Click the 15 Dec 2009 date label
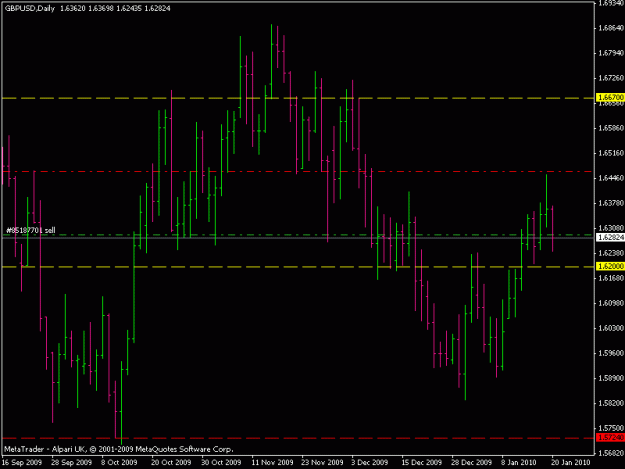Image resolution: width=625 pixels, height=469 pixels. click(x=421, y=463)
